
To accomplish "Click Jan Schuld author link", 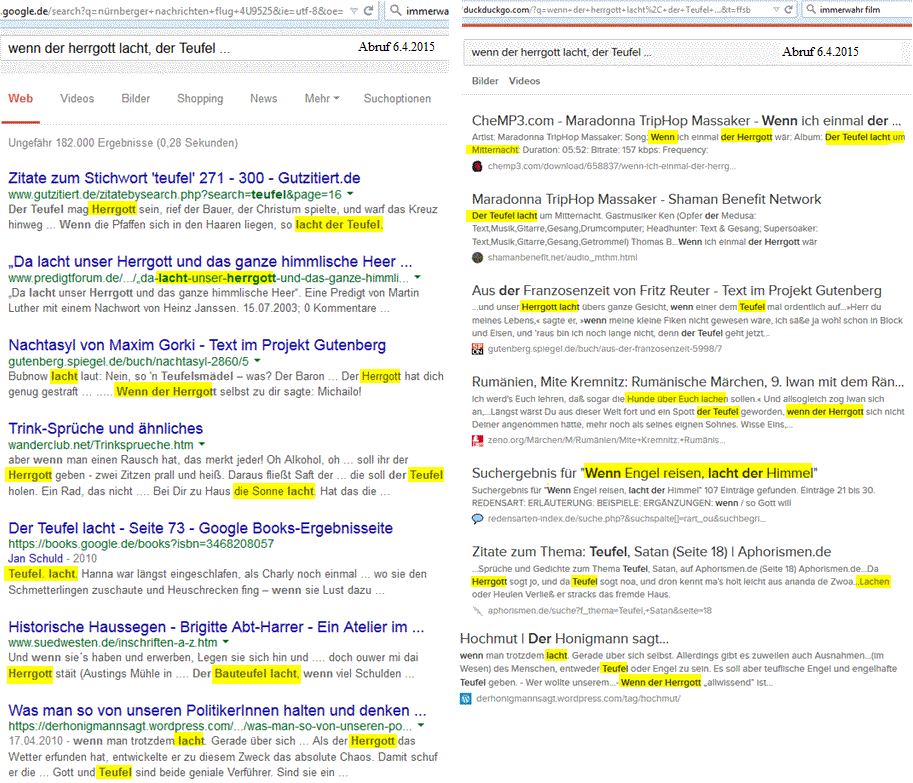I will point(36,558).
